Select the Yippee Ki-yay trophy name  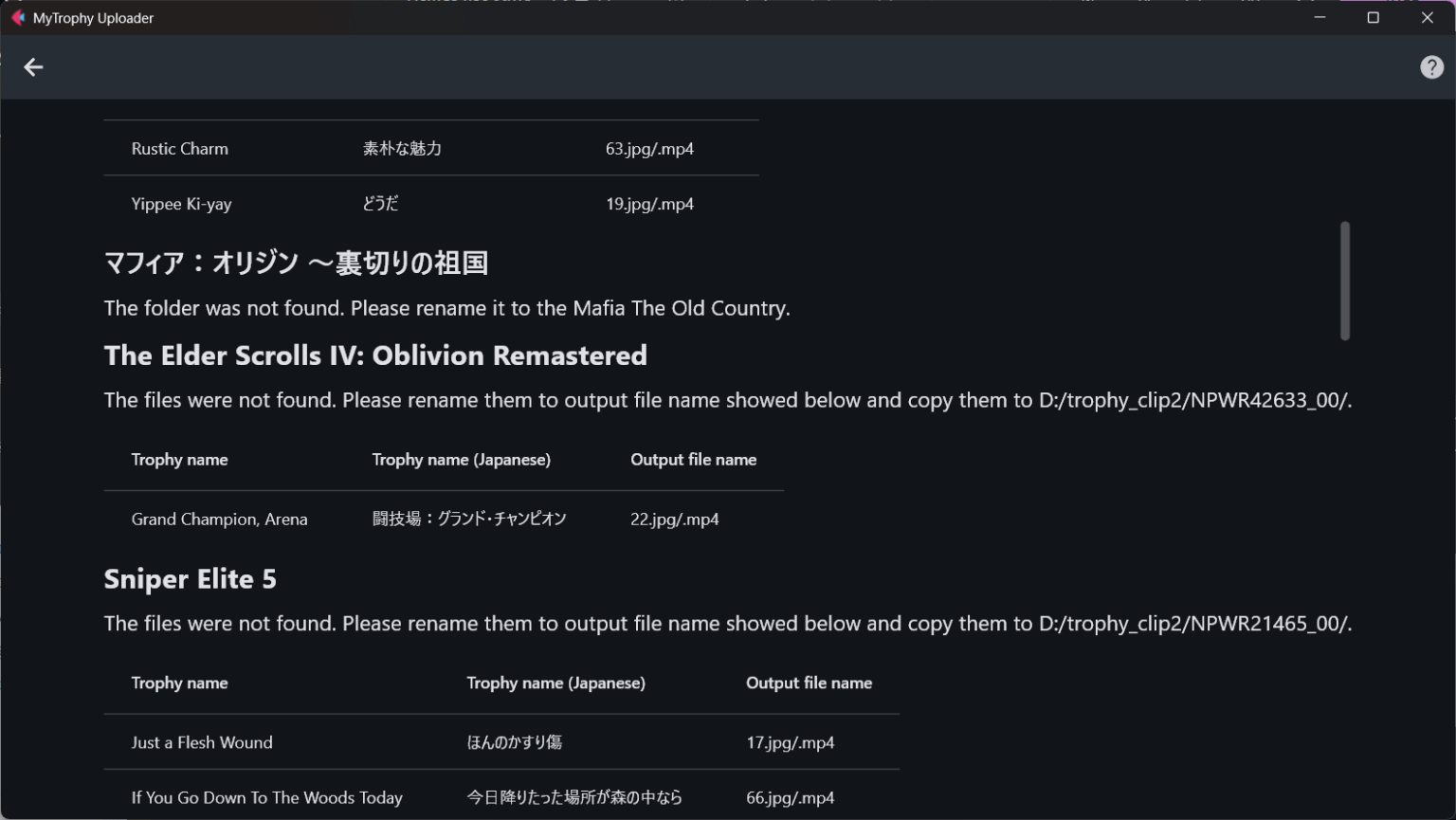point(181,204)
